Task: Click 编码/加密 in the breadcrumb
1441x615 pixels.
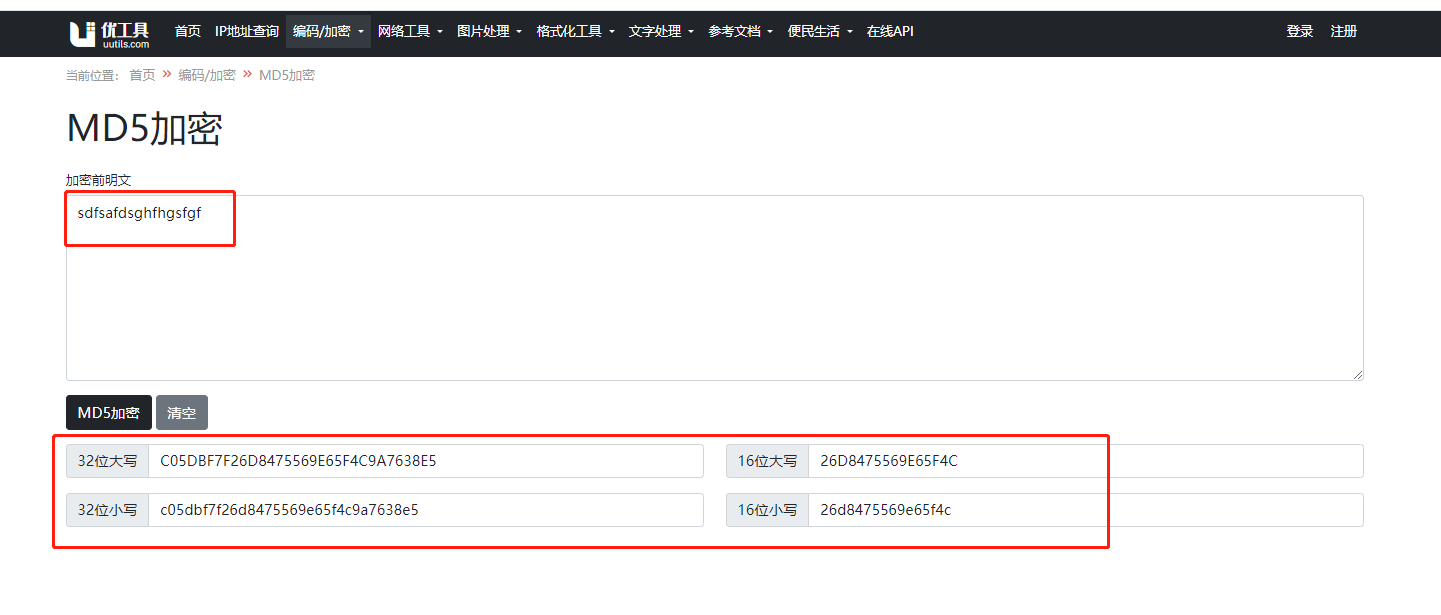Action: [206, 75]
